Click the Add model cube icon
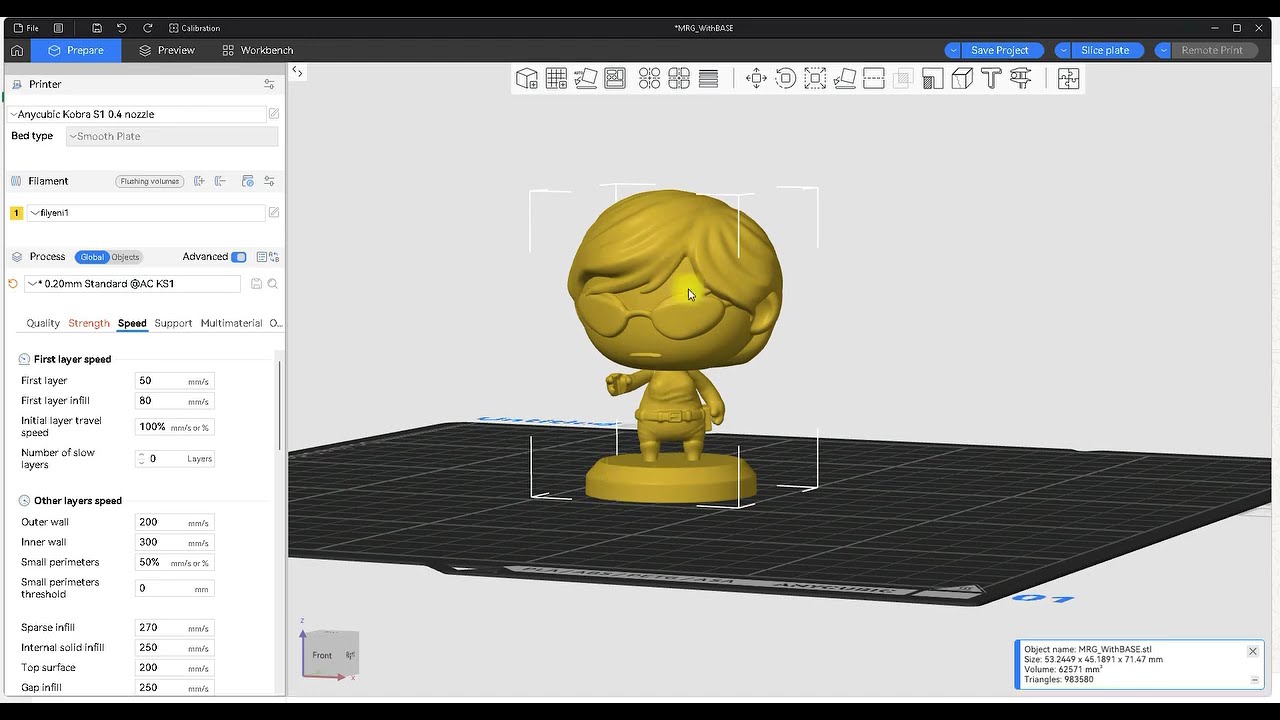 click(527, 78)
